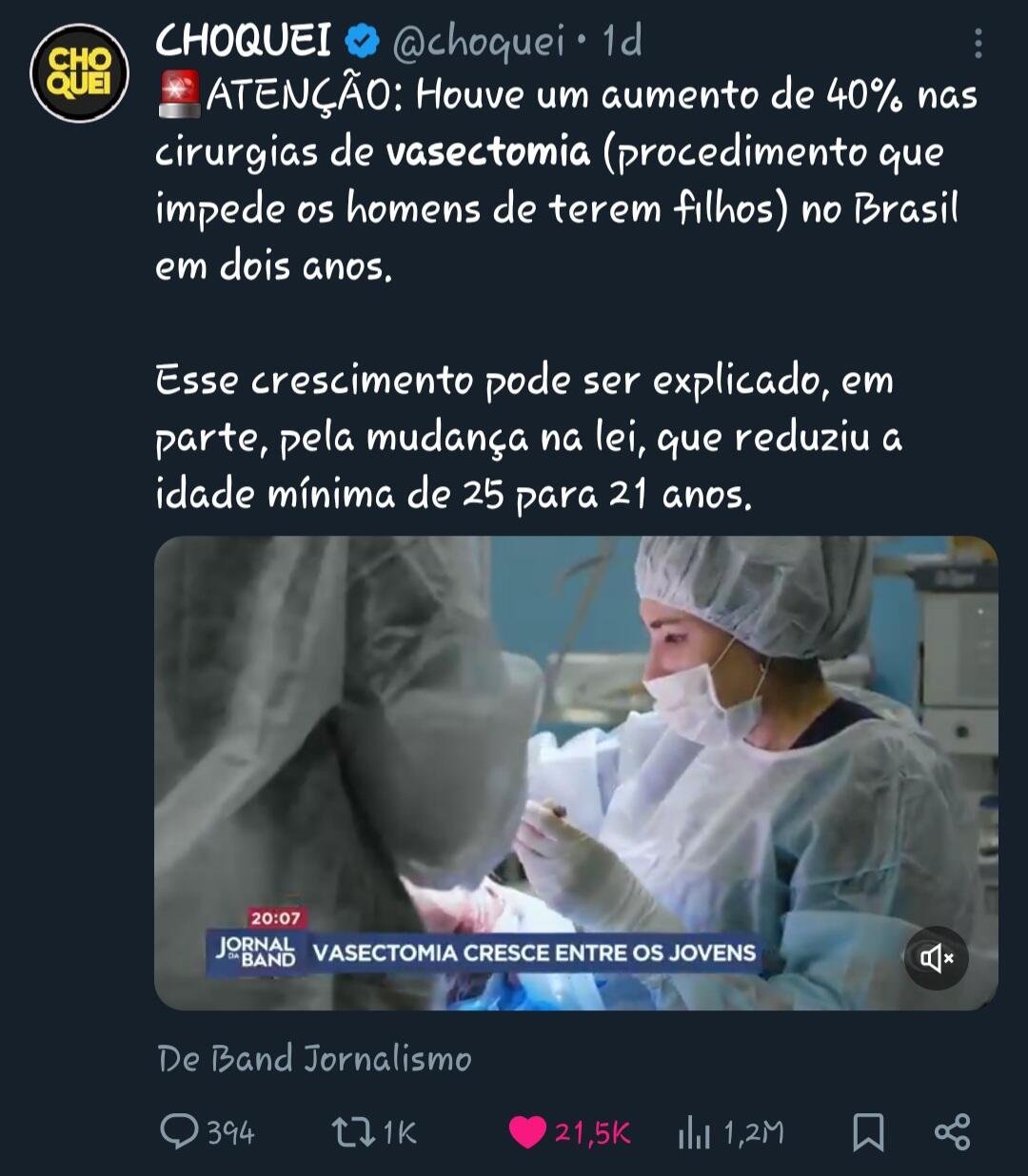1028x1176 pixels.
Task: Click the Jornal da Band logo on video
Action: 256,951
